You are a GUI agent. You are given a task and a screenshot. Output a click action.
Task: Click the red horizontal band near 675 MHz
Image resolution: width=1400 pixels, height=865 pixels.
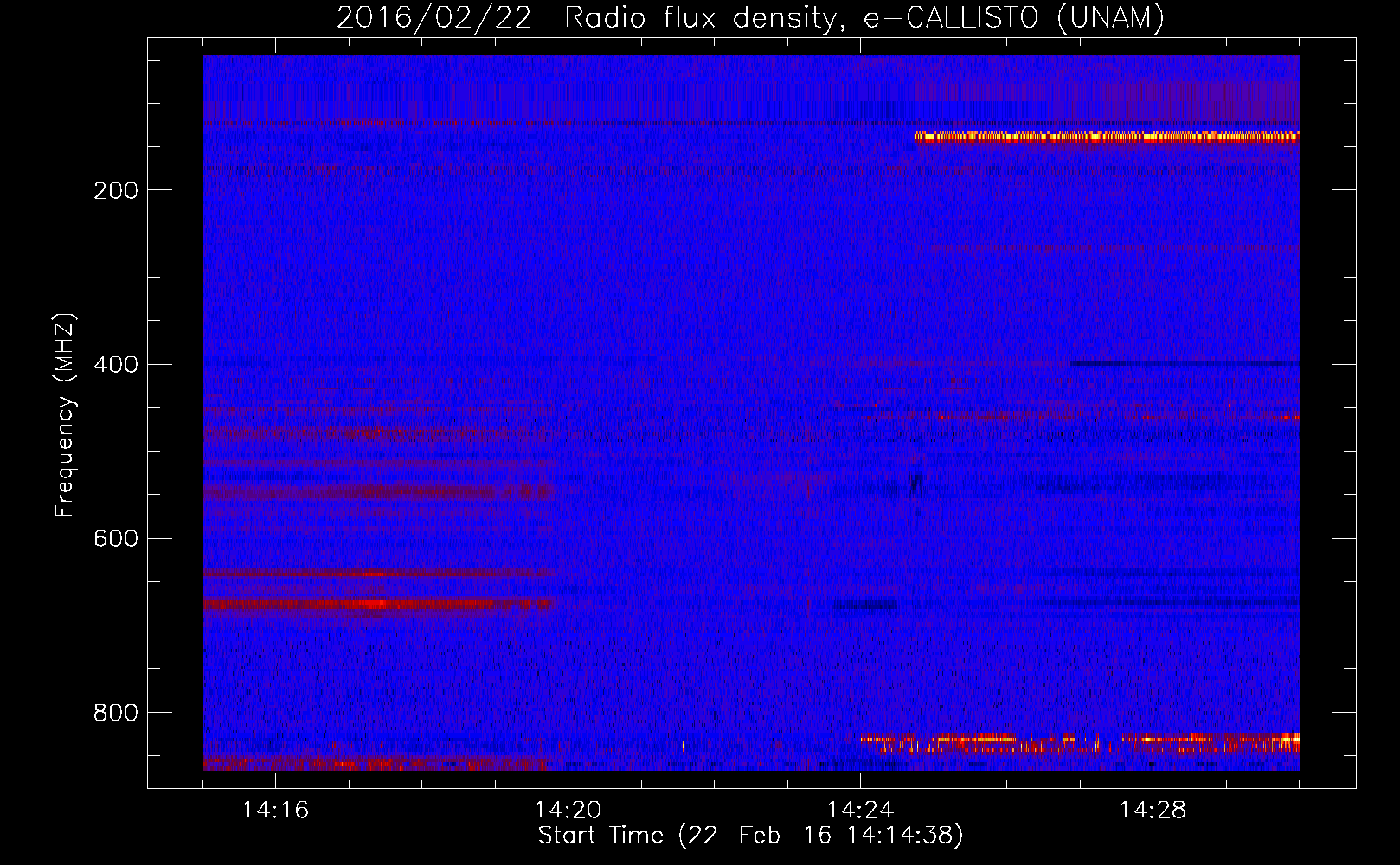pyautogui.click(x=378, y=603)
